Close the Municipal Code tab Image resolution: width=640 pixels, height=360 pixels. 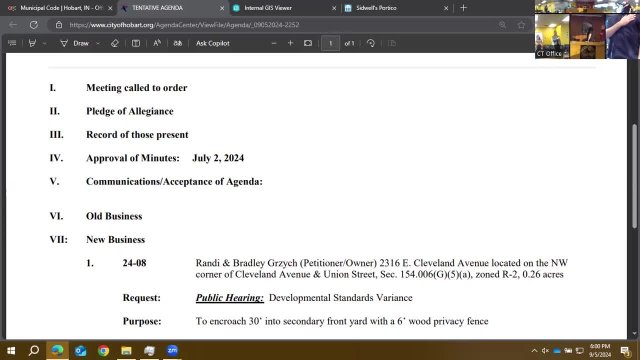(110, 8)
